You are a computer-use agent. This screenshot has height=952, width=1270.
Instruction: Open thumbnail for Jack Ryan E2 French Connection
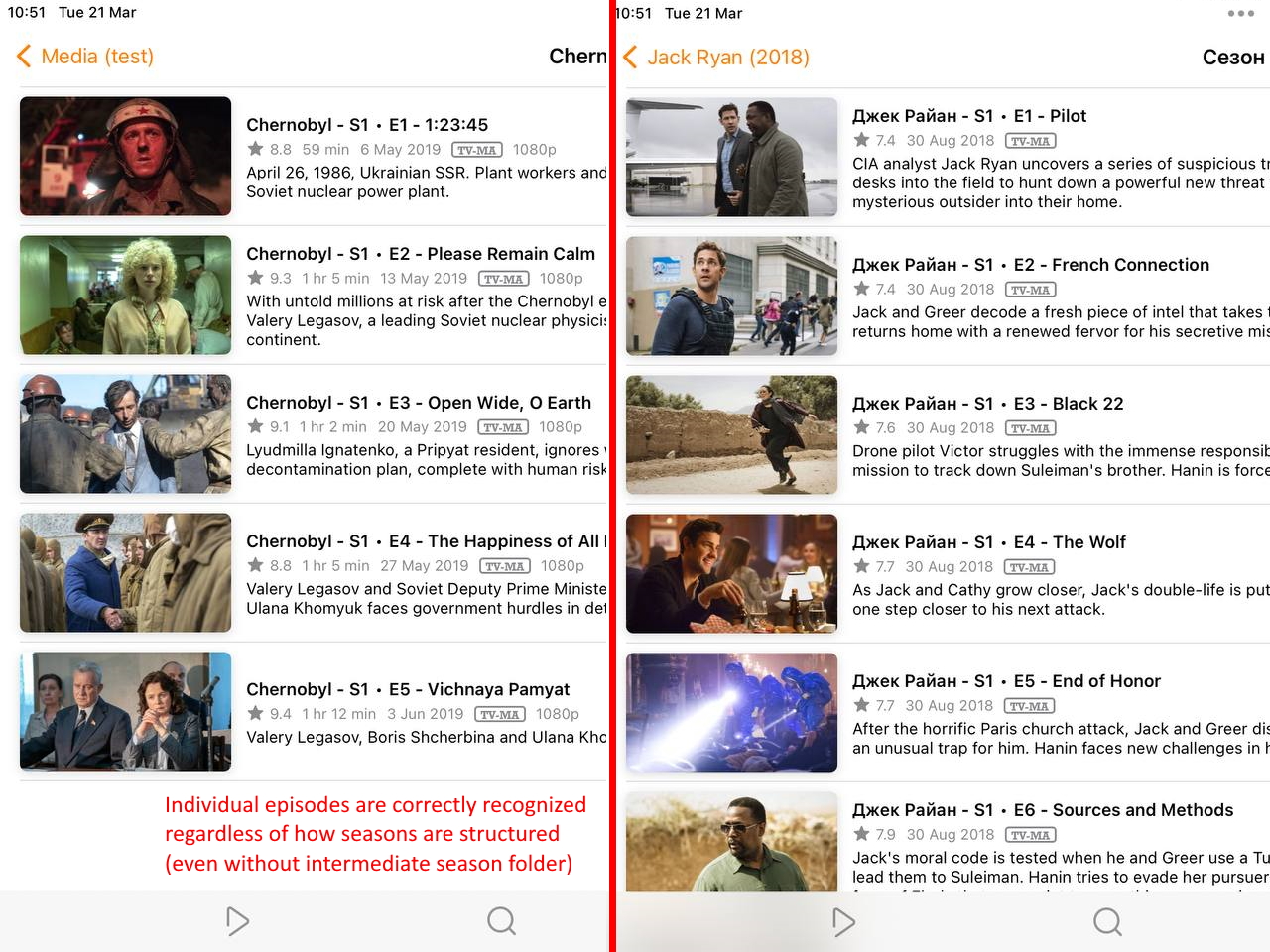click(732, 296)
